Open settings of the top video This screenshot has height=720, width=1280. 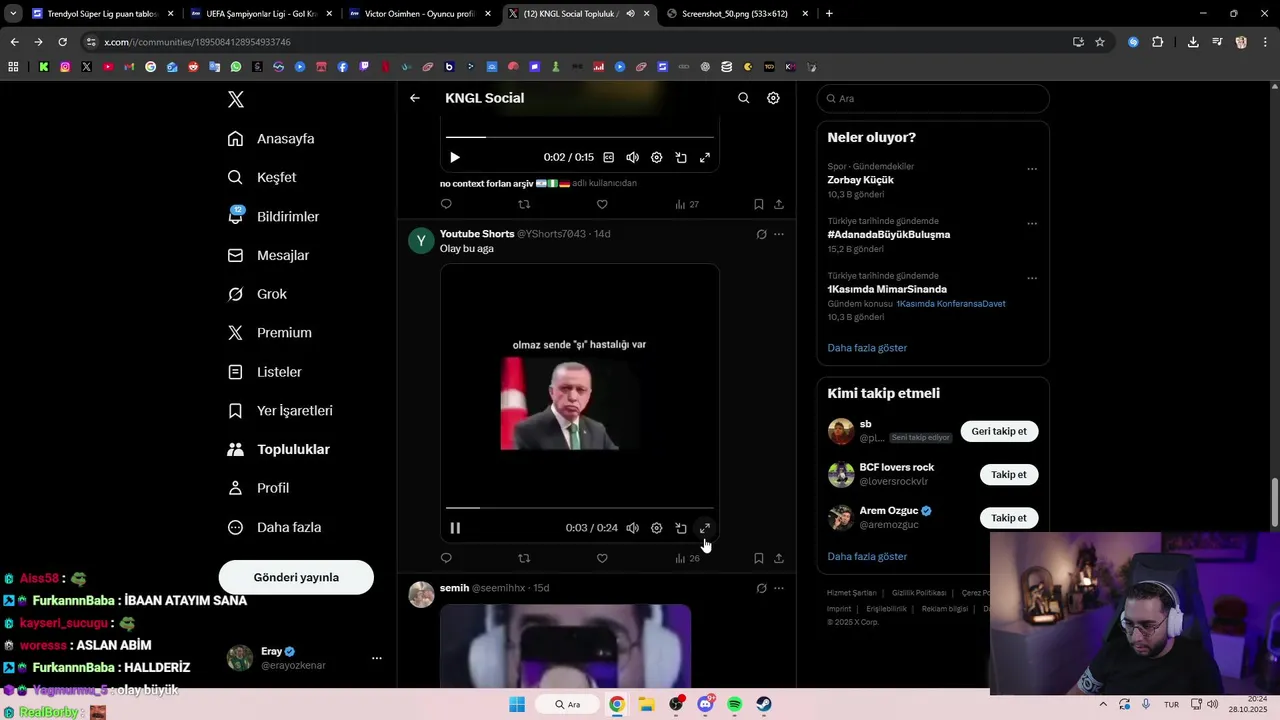(x=656, y=157)
